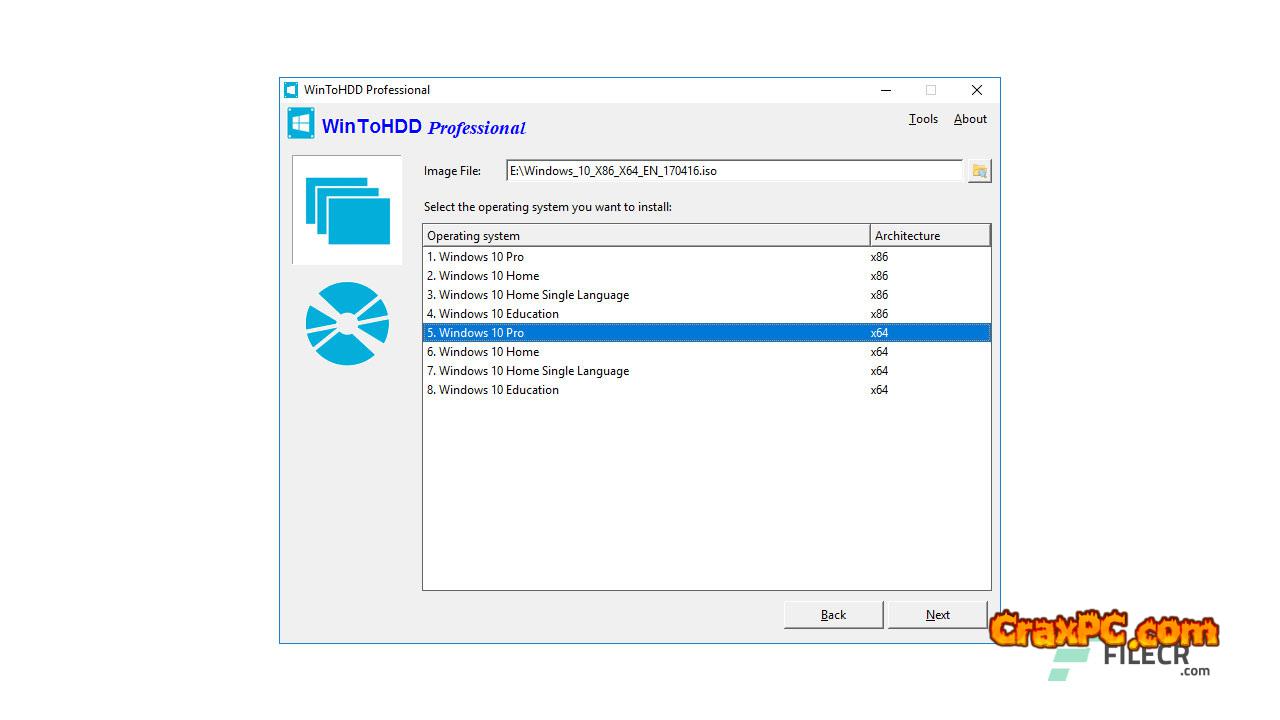Select 6. Windows 10 Home x64
The height and width of the screenshot is (720, 1280).
pyautogui.click(x=707, y=352)
